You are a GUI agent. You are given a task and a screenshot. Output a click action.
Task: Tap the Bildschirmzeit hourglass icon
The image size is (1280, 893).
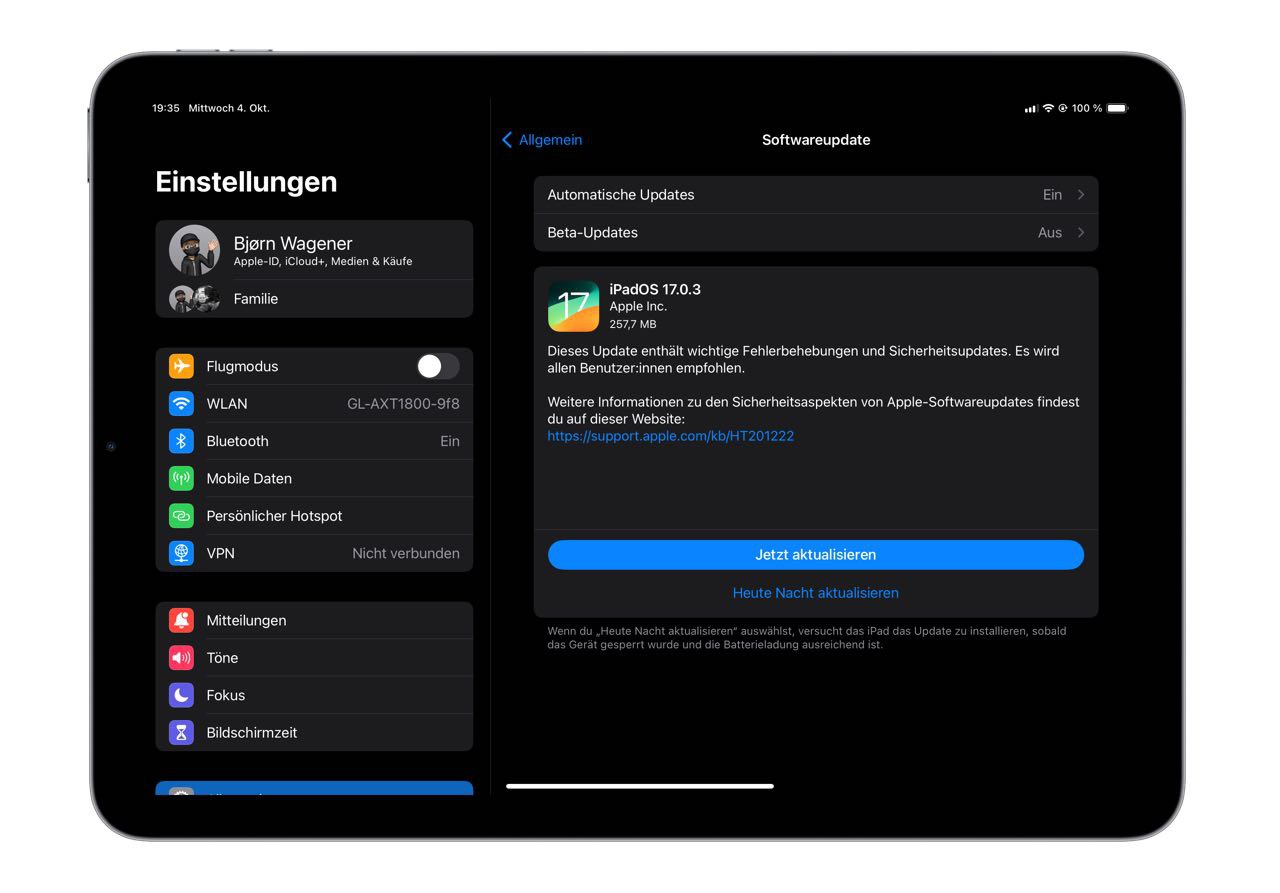point(181,733)
